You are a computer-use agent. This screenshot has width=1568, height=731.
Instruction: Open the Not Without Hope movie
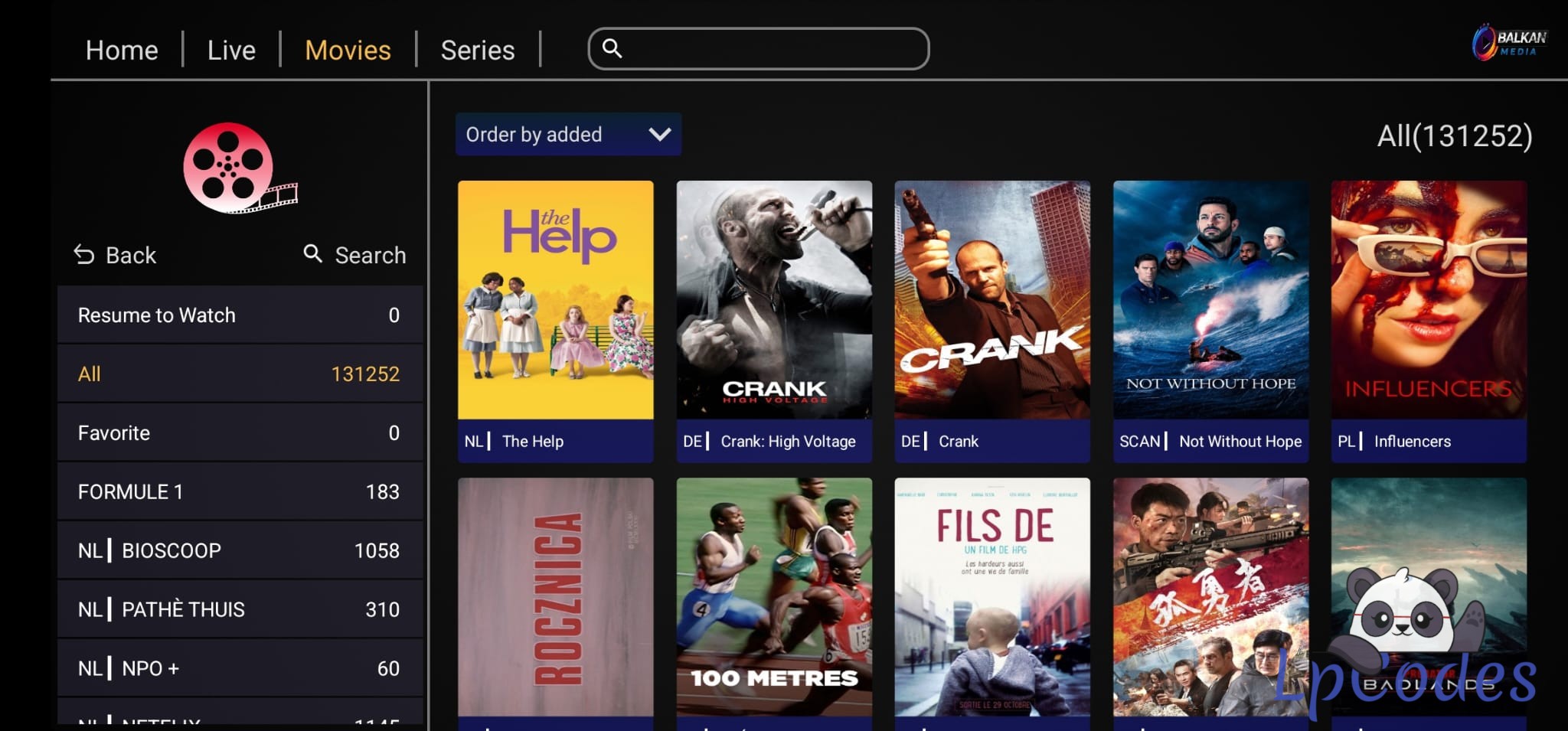click(x=1210, y=321)
